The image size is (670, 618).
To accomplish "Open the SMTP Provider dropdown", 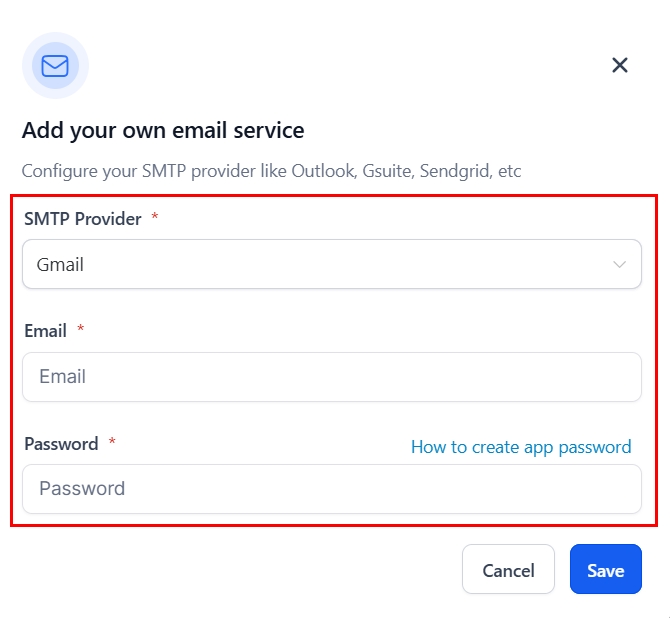I will [x=331, y=265].
